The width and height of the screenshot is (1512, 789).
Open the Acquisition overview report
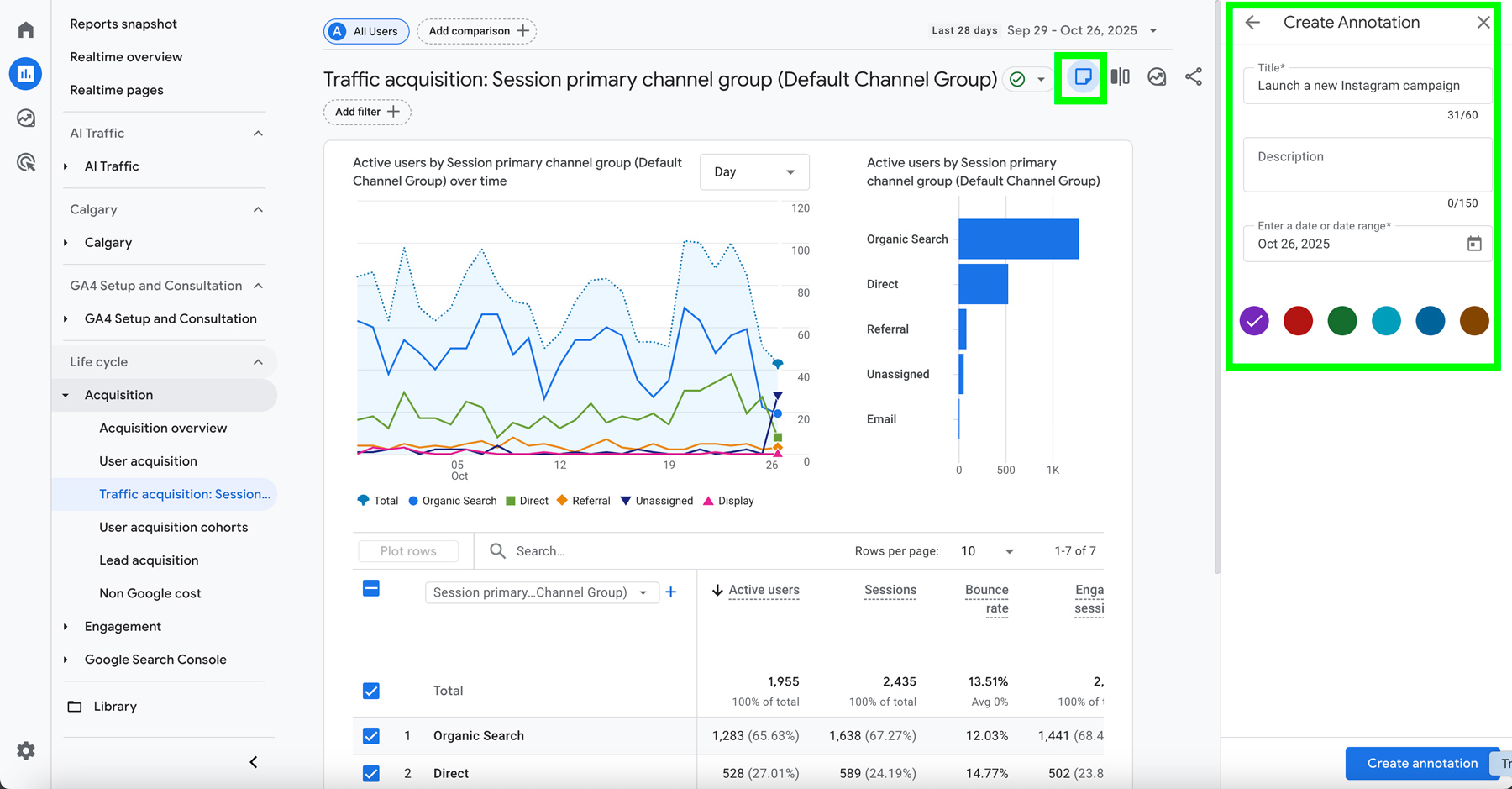click(163, 428)
